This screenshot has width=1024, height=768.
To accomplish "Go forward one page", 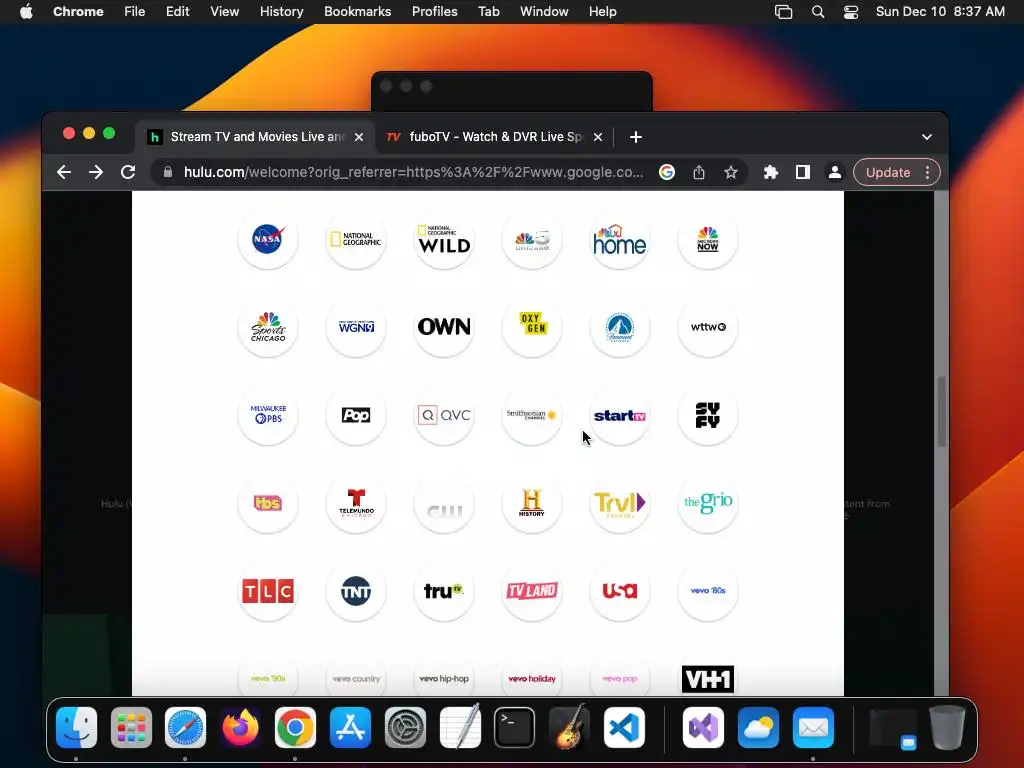I will point(96,172).
